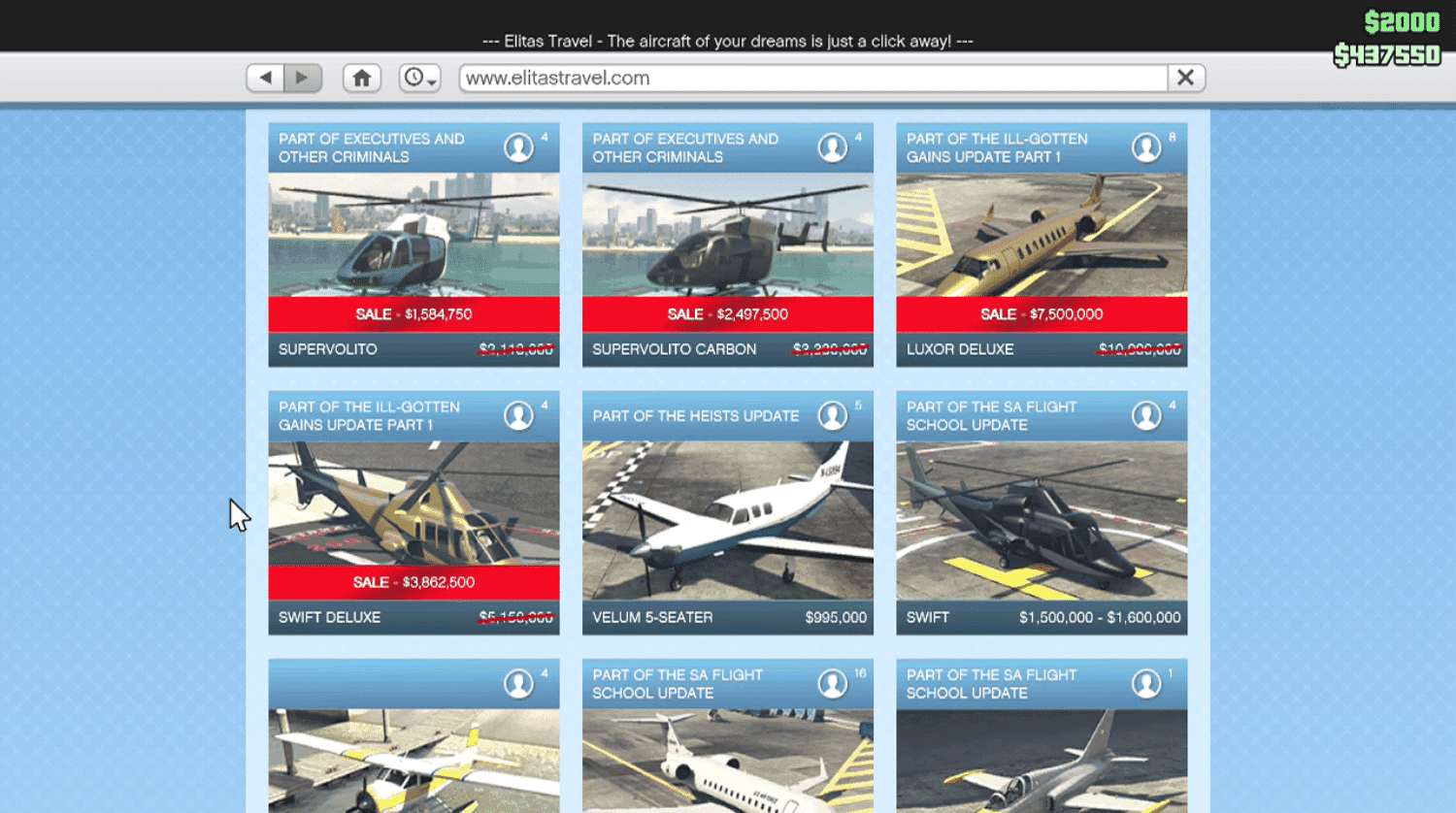Open the black Swift helicopter picture
This screenshot has width=1456, height=813.
click(x=1041, y=520)
